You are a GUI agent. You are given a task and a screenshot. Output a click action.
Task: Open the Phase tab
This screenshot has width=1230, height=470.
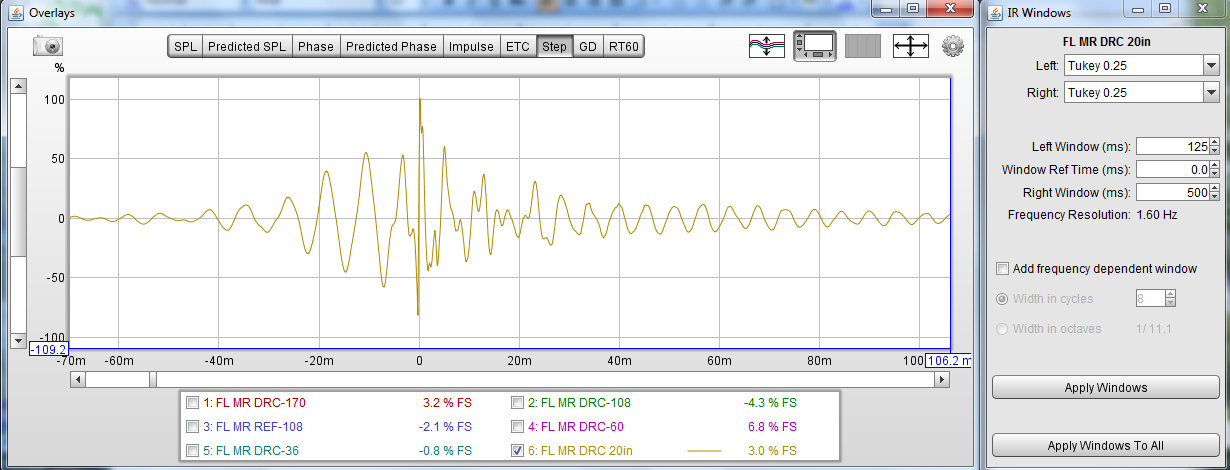316,47
